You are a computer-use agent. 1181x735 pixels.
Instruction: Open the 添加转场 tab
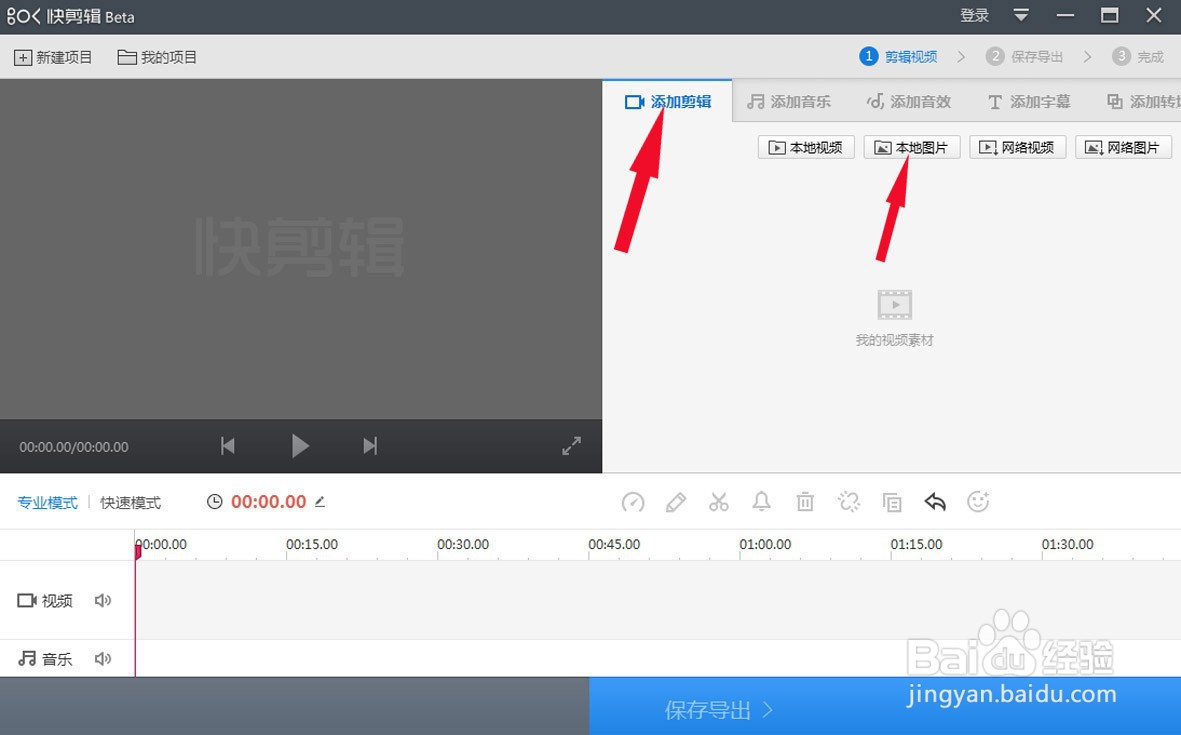pos(1143,102)
